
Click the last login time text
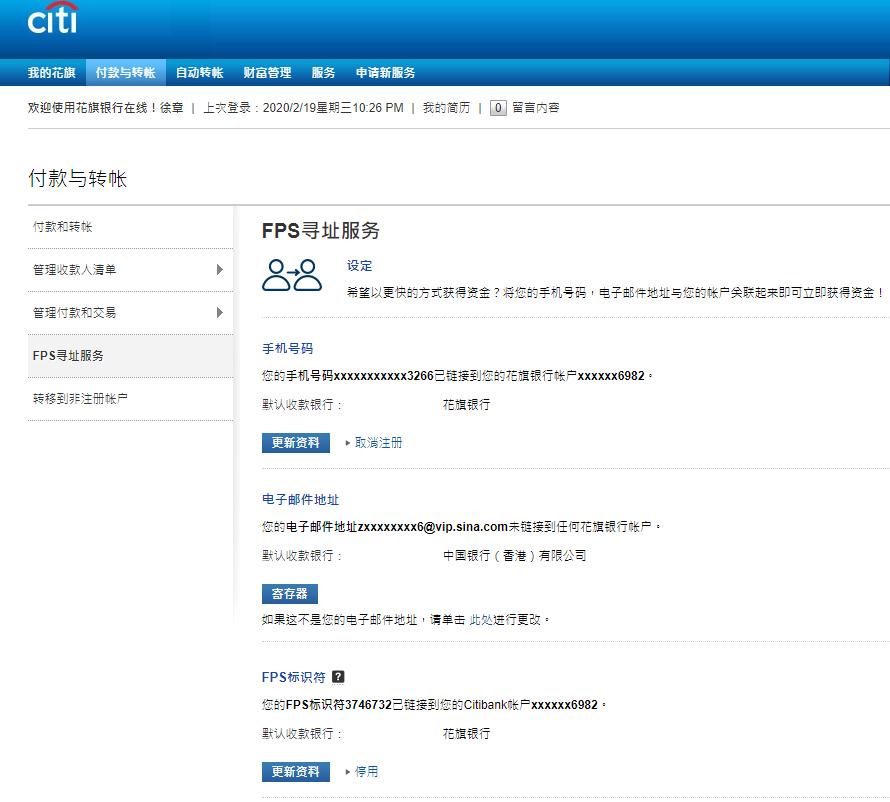coord(304,108)
